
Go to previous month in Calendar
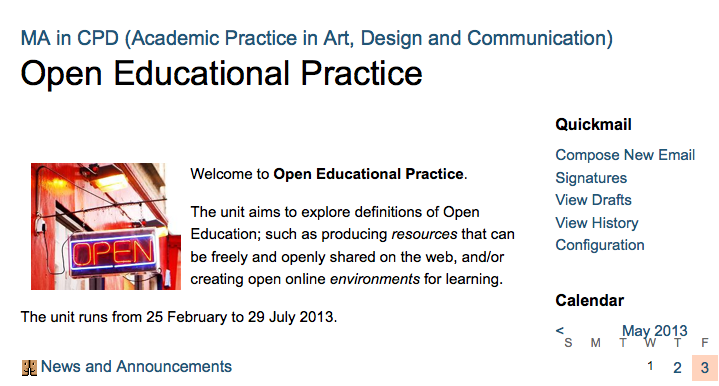(560, 330)
